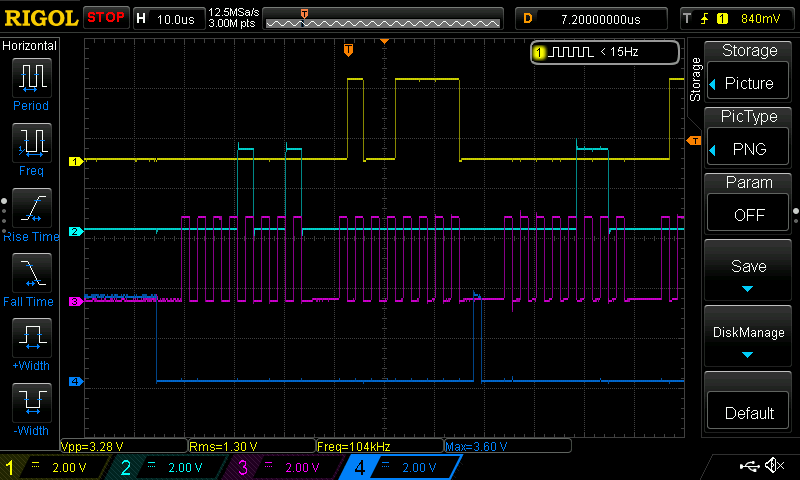The height and width of the screenshot is (480, 800).
Task: Expand the DiskManage submenu
Action: (749, 340)
